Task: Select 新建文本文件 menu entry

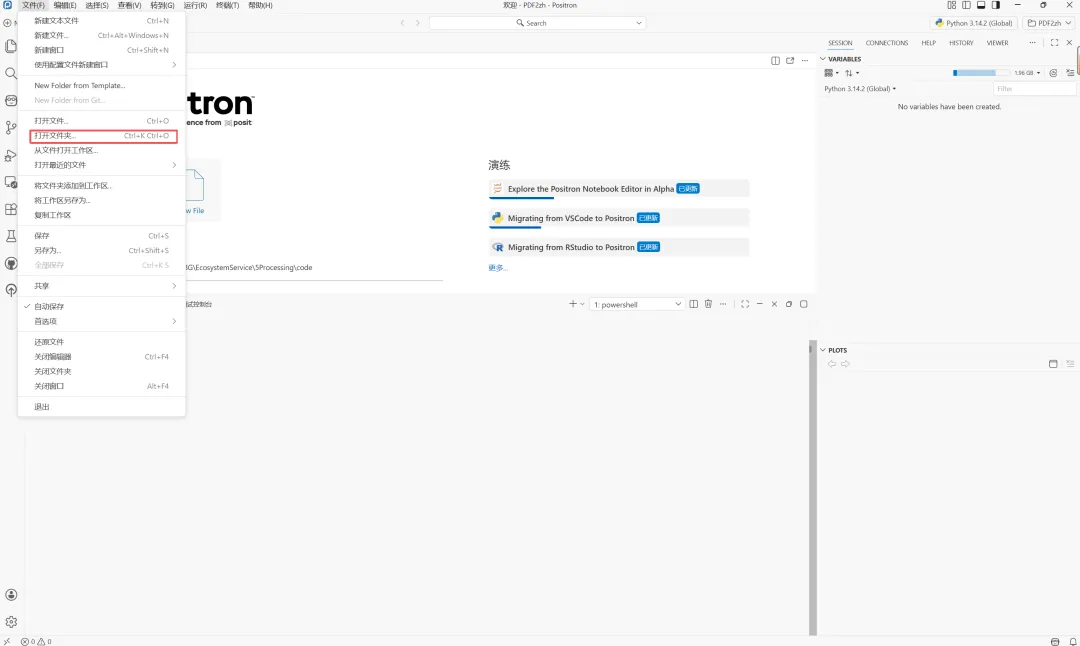Action: [x=101, y=21]
